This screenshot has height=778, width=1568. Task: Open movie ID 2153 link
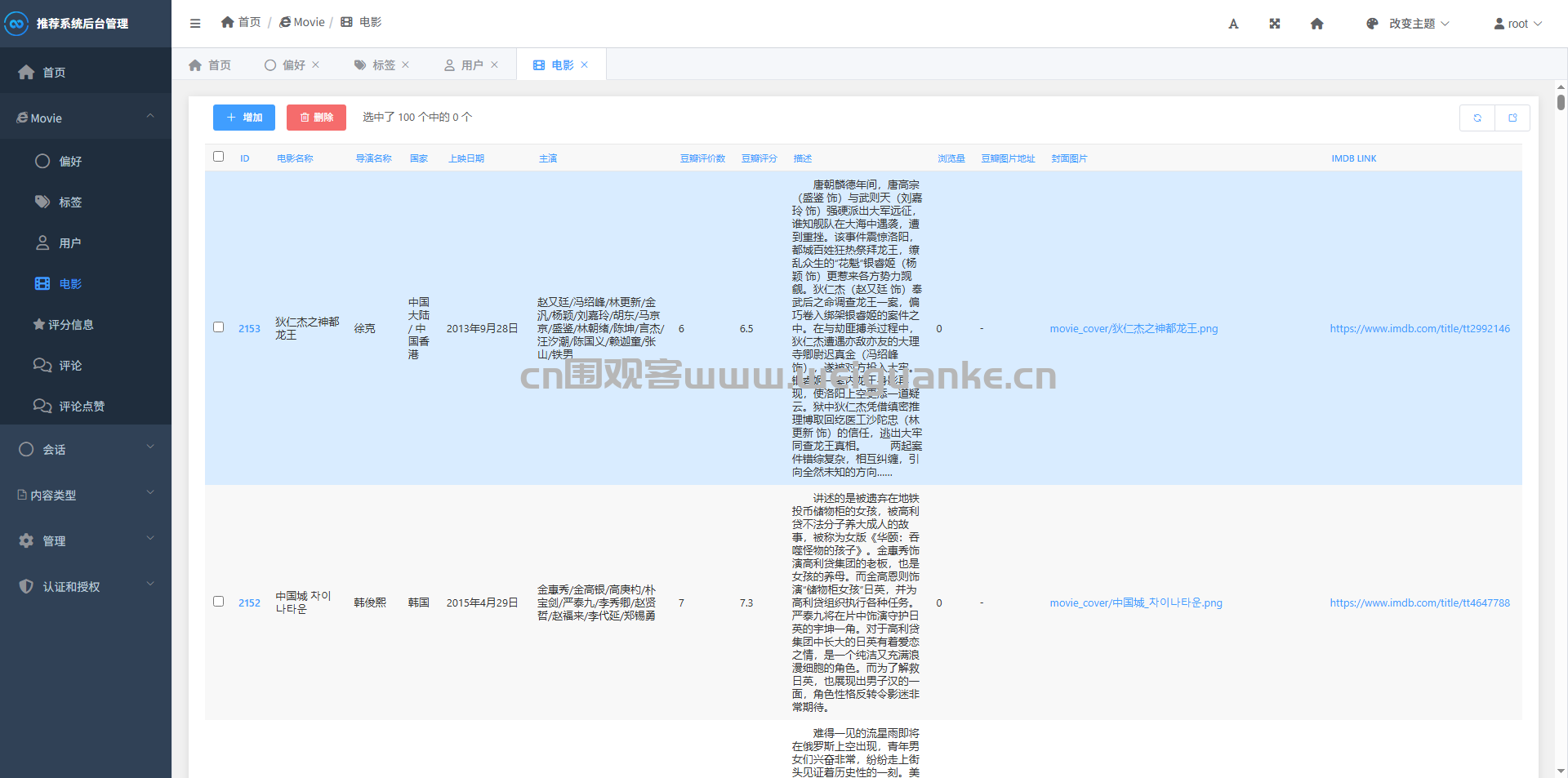click(x=249, y=328)
